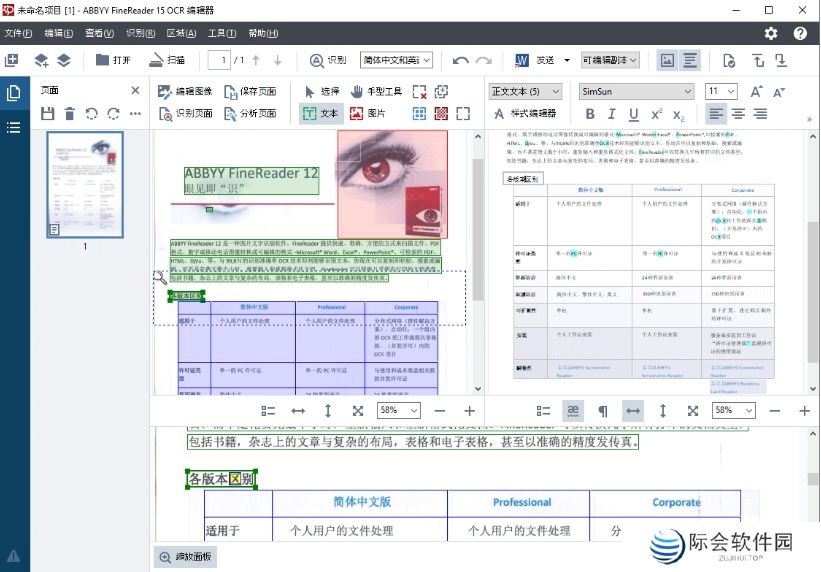Click the 样式编辑器 style editor button
Screen dimensions: 821x572
pos(524,114)
